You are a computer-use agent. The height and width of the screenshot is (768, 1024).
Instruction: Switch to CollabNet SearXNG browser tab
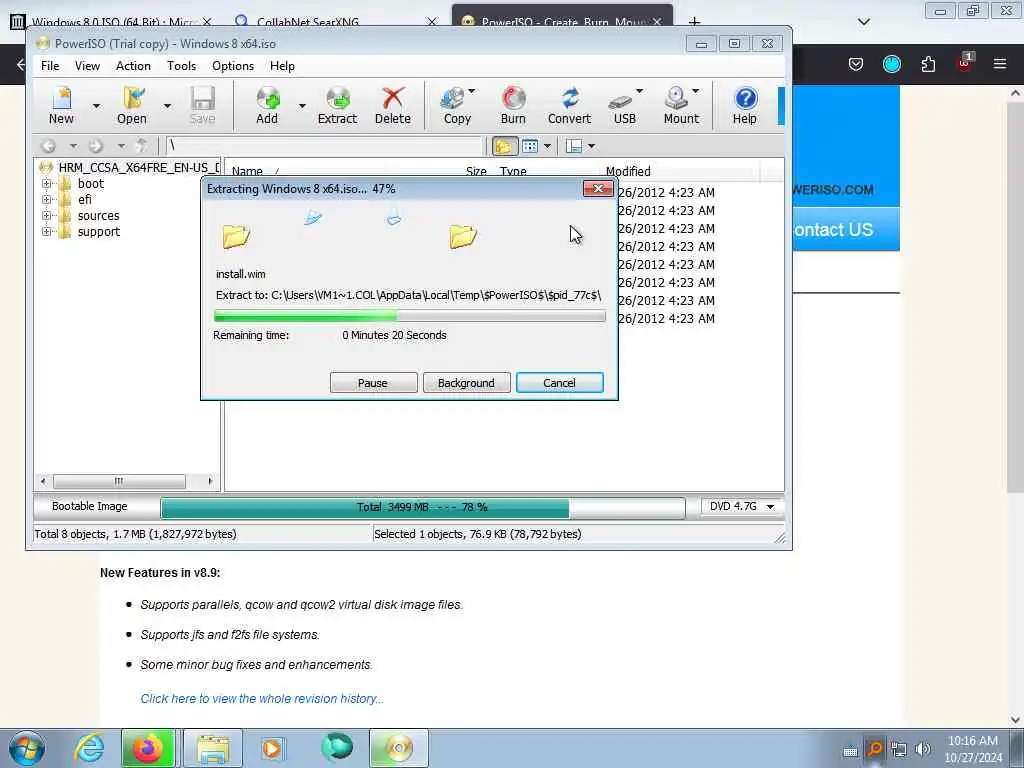pyautogui.click(x=336, y=22)
